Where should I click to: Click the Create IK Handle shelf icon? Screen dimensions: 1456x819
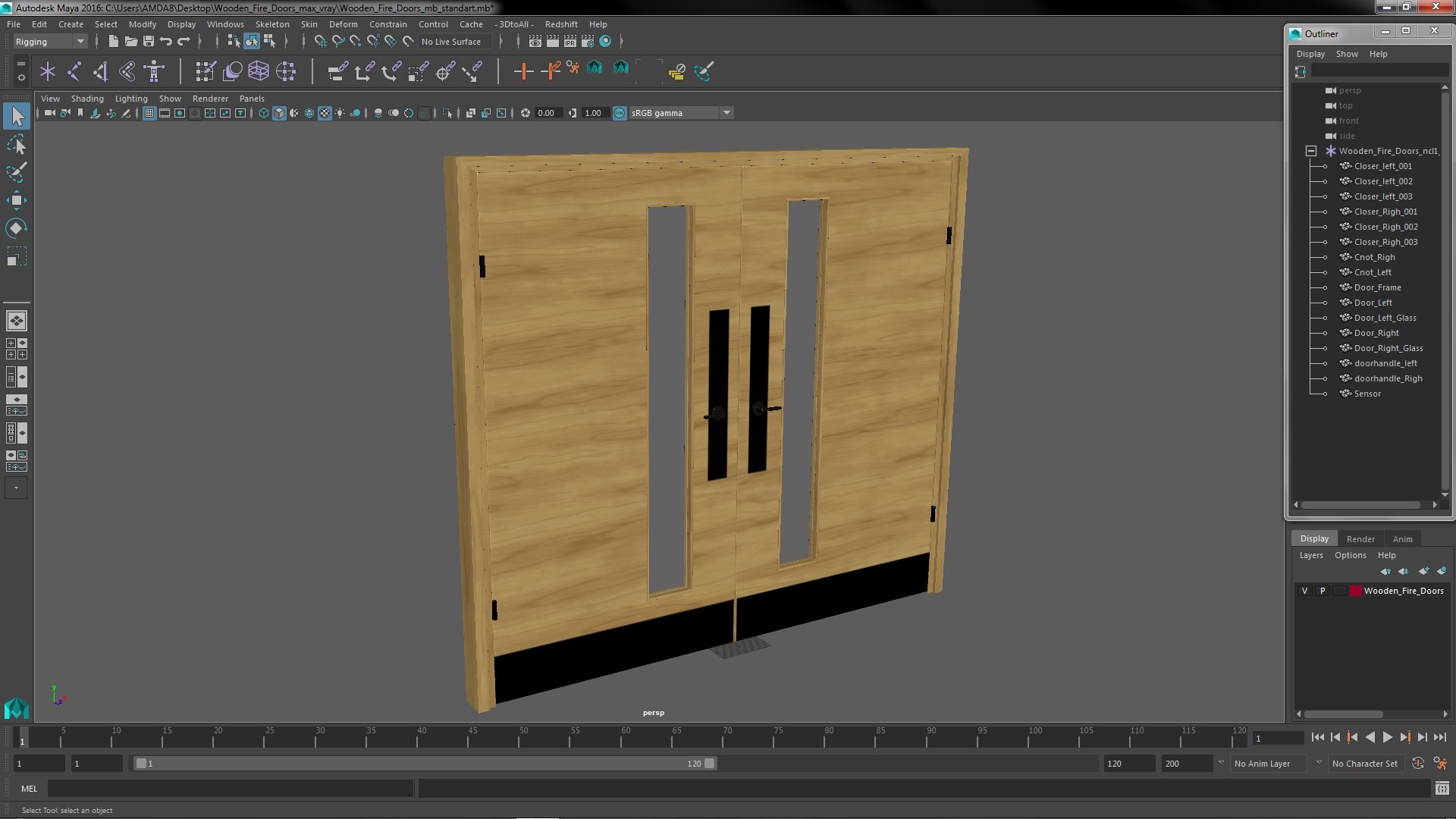[101, 71]
